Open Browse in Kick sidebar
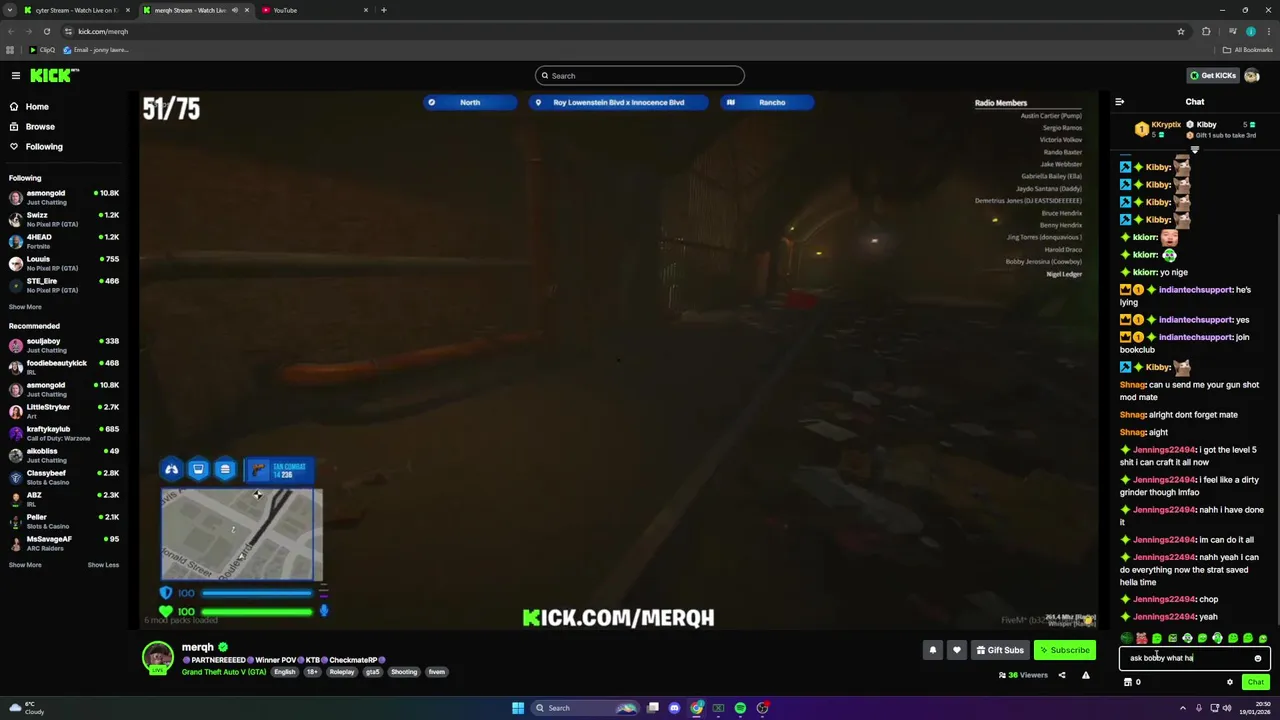Viewport: 1280px width, 720px height. (40, 126)
